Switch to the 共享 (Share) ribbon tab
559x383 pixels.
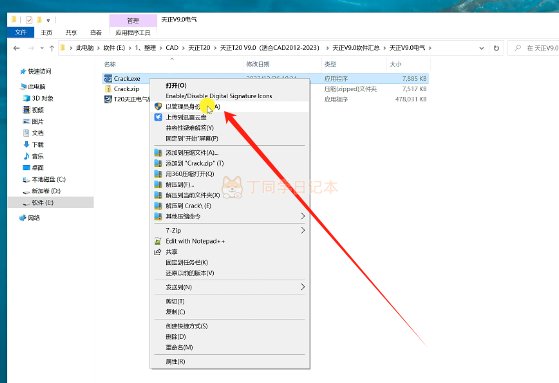click(71, 32)
